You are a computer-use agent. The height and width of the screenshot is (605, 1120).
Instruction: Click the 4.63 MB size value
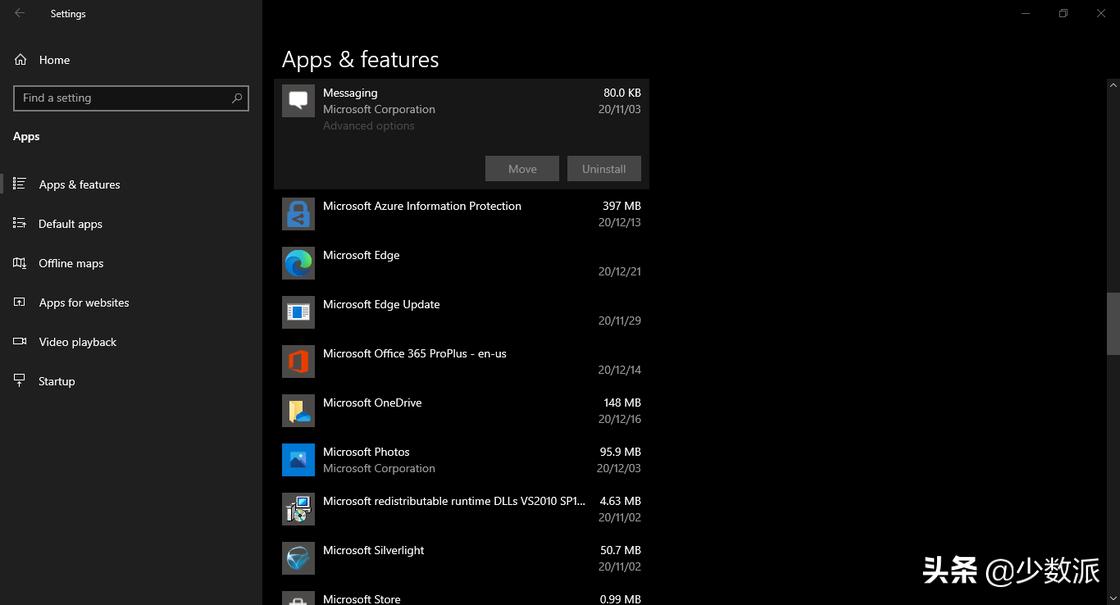(x=620, y=501)
